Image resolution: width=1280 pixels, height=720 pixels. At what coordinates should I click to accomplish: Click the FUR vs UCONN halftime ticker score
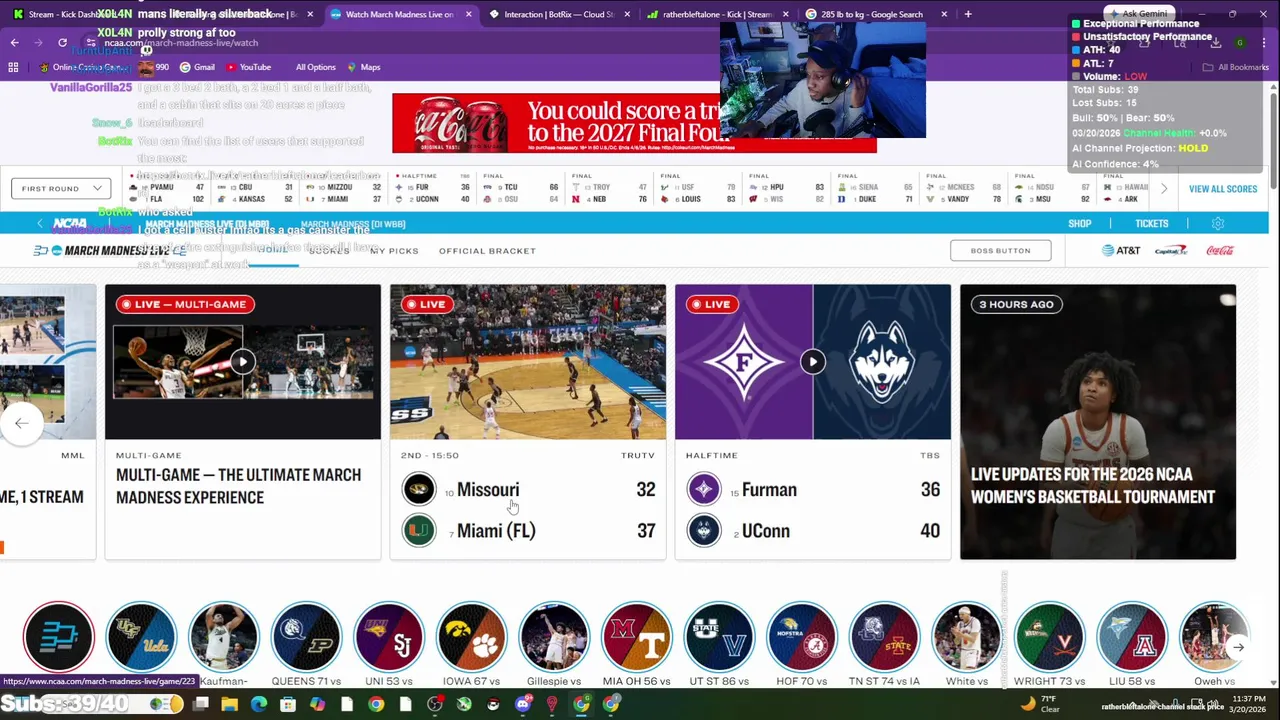tap(432, 188)
